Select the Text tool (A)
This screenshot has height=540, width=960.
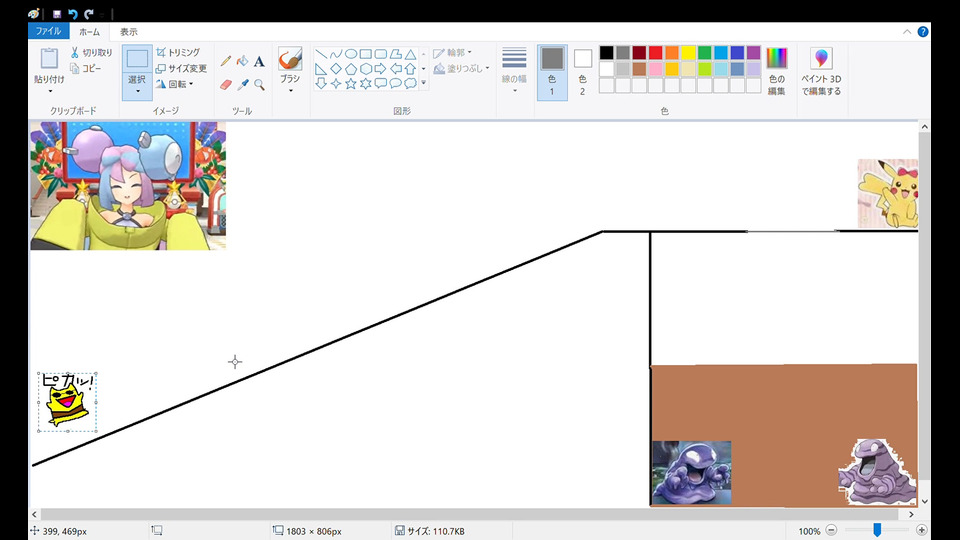tap(259, 61)
